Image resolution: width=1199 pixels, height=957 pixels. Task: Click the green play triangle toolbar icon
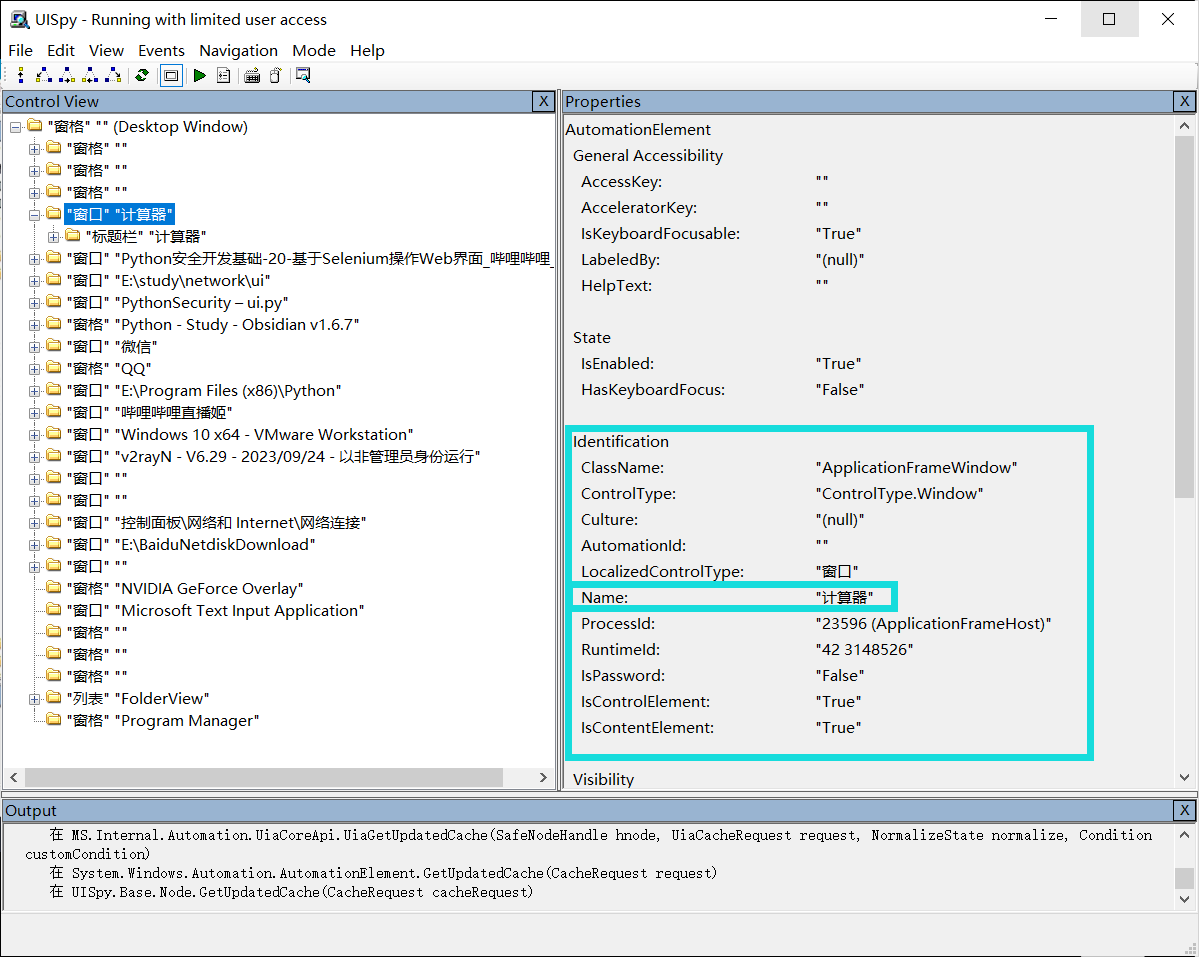(x=200, y=75)
